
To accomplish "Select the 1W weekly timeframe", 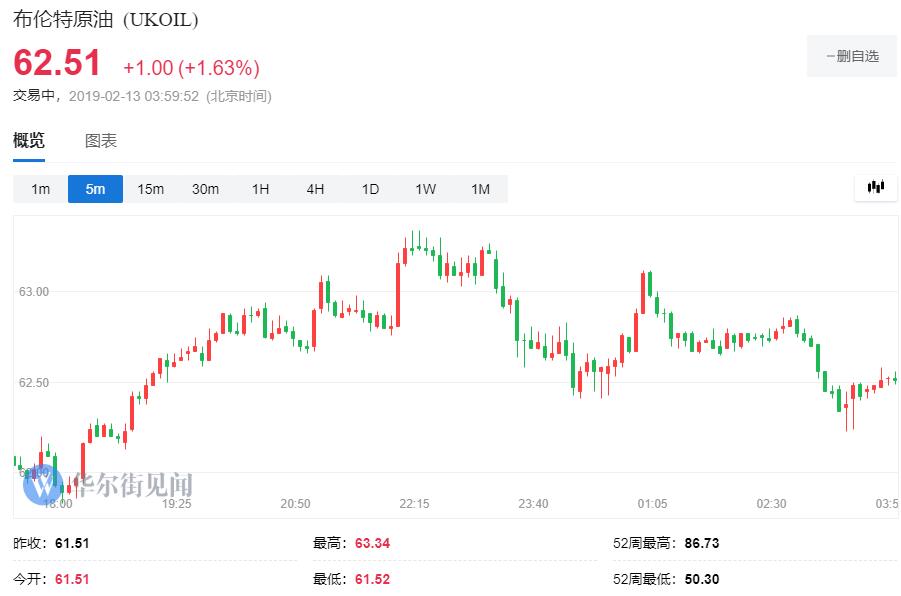I will click(x=425, y=189).
